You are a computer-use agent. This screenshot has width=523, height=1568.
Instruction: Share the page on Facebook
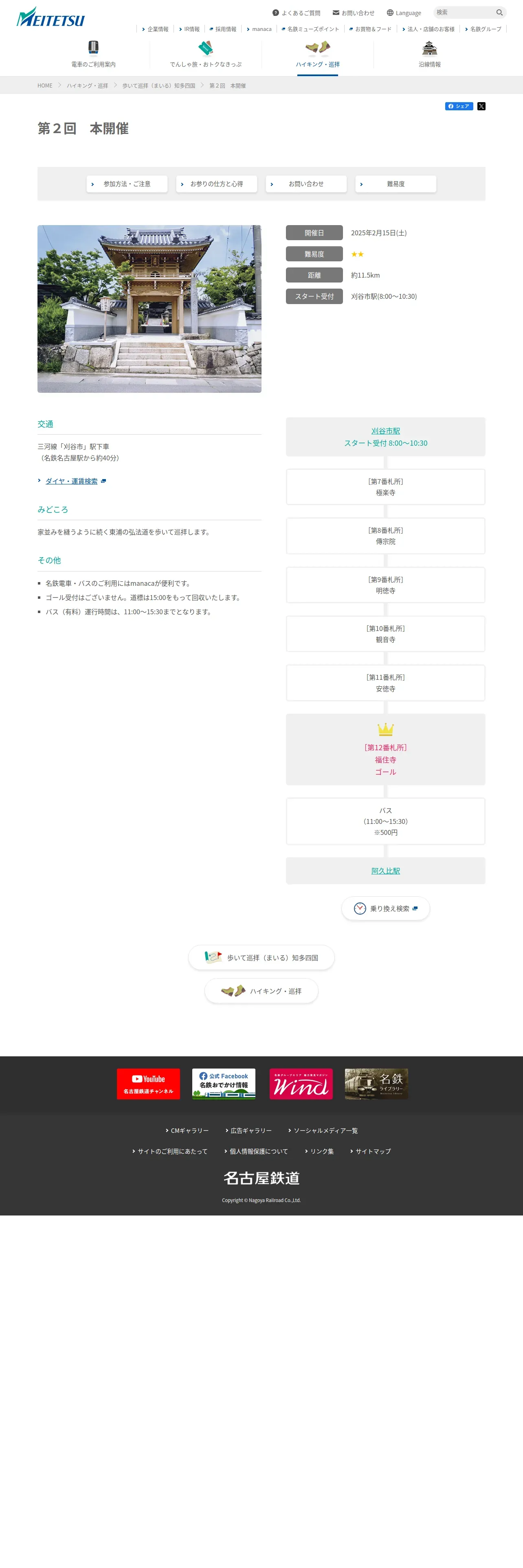(459, 107)
